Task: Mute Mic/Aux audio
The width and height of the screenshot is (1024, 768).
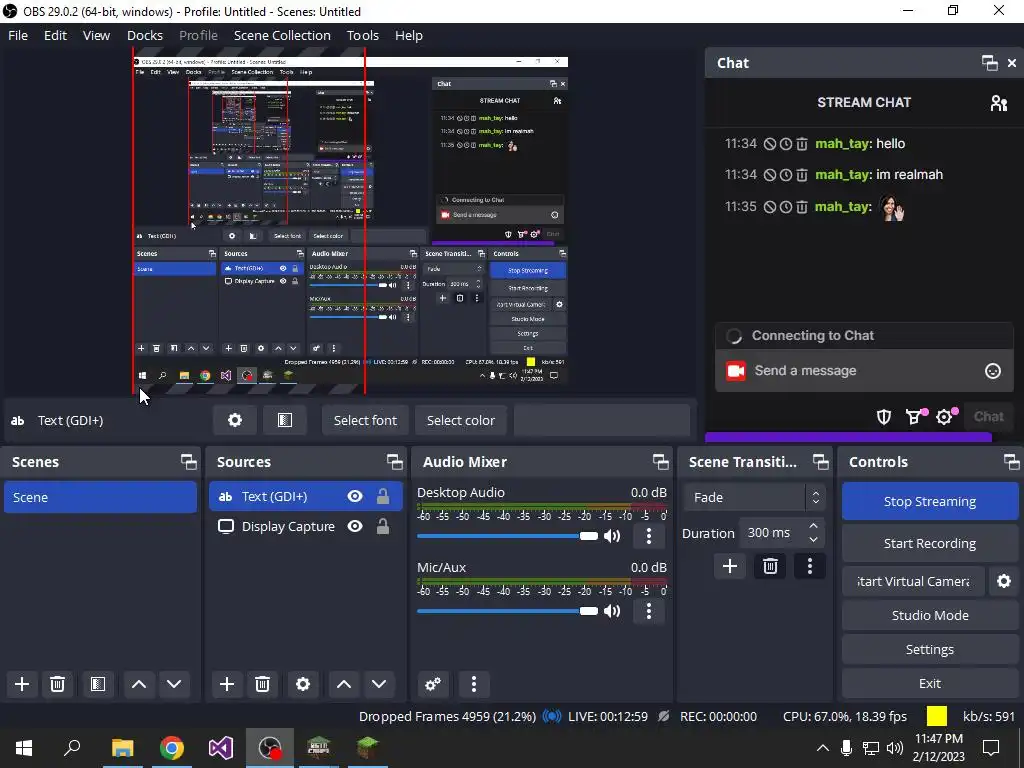Action: point(612,611)
